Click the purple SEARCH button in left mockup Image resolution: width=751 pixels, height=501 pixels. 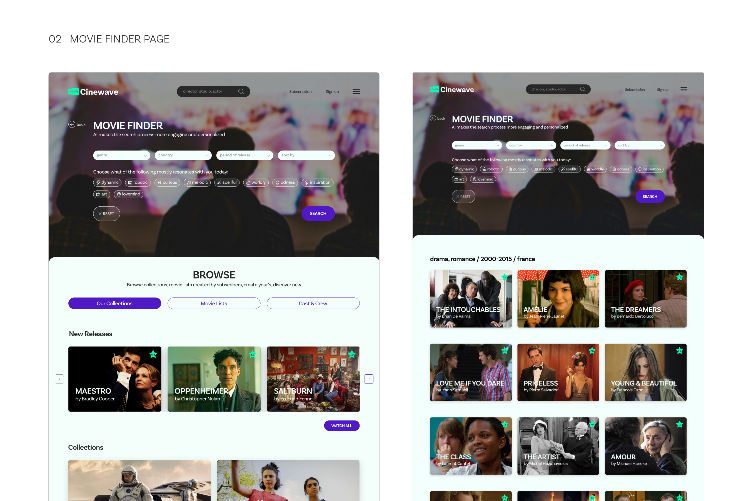(318, 213)
